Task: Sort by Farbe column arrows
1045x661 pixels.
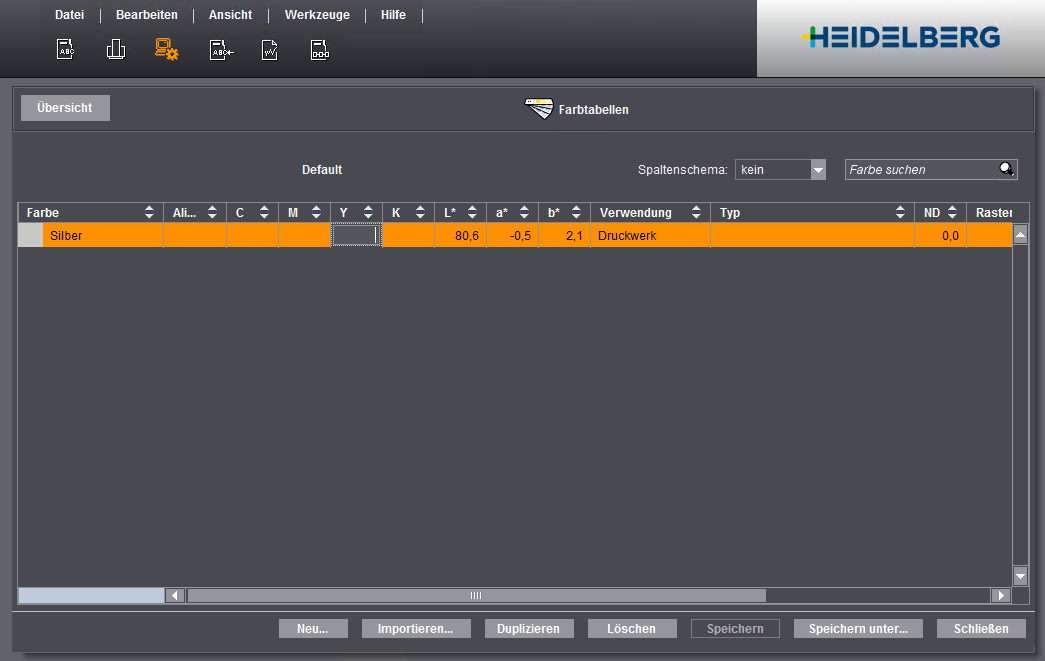Action: [x=149, y=213]
